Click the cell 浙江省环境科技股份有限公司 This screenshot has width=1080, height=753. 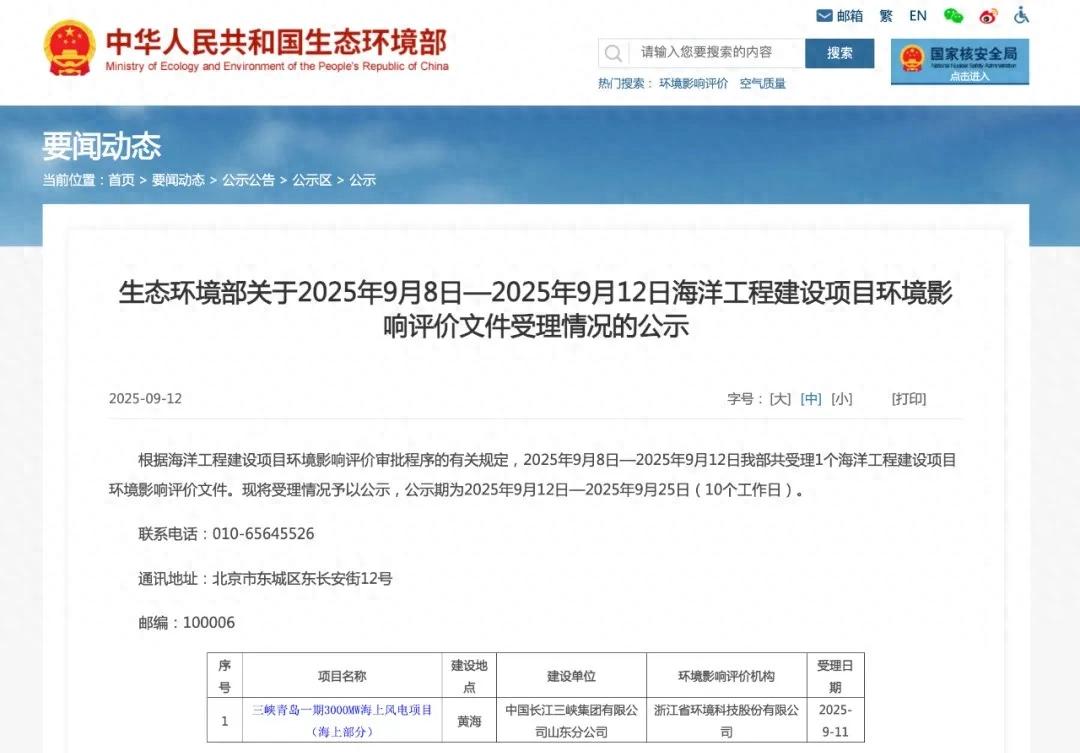(x=726, y=721)
